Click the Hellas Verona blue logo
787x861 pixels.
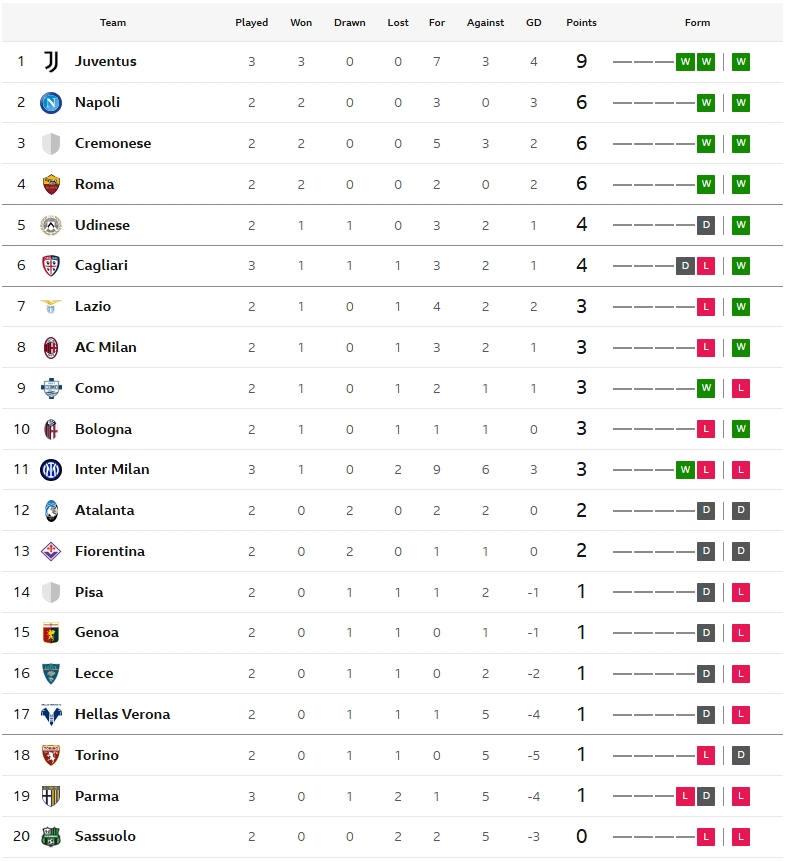pyautogui.click(x=51, y=714)
